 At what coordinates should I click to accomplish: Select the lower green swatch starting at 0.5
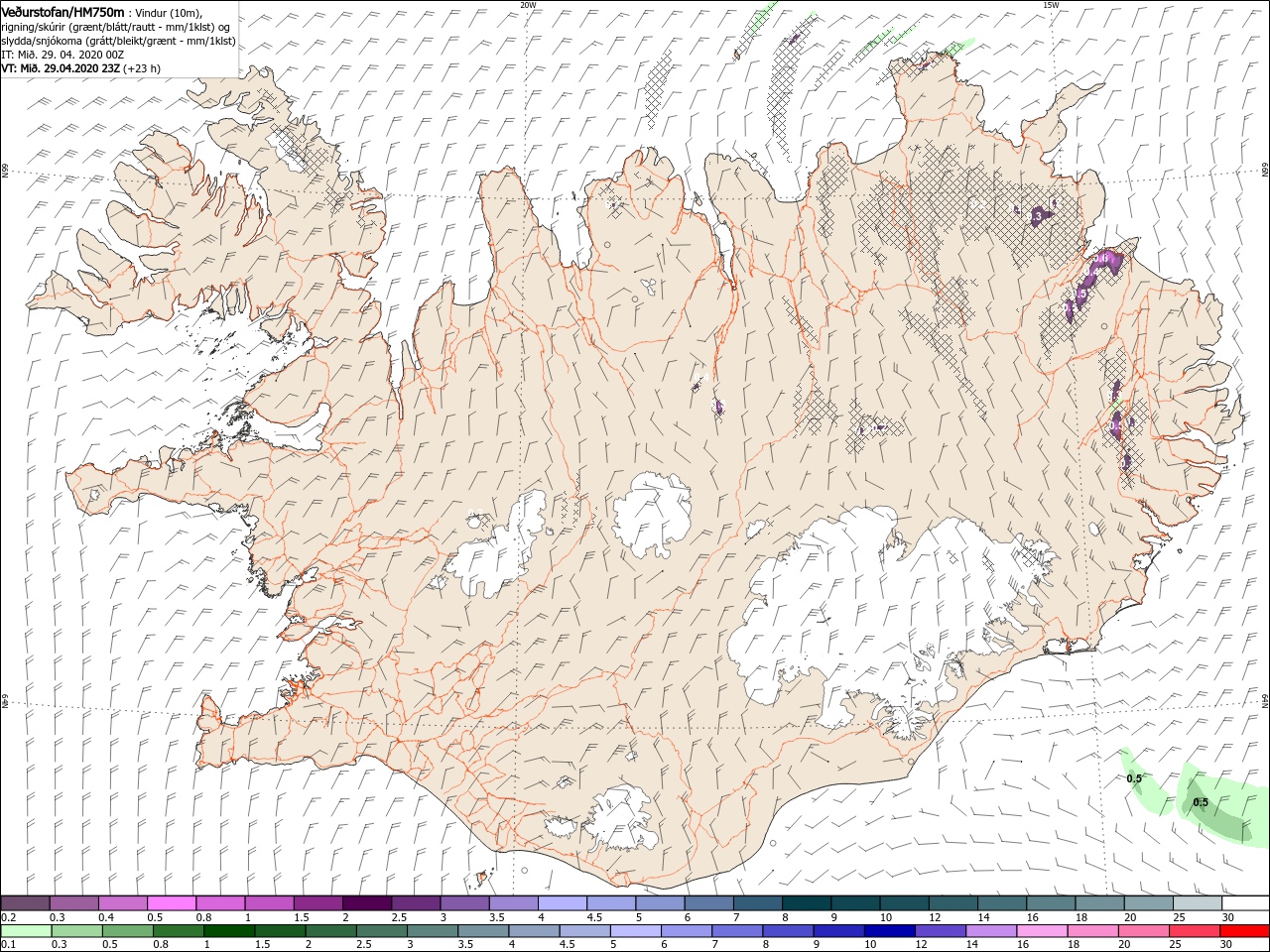pos(127,931)
